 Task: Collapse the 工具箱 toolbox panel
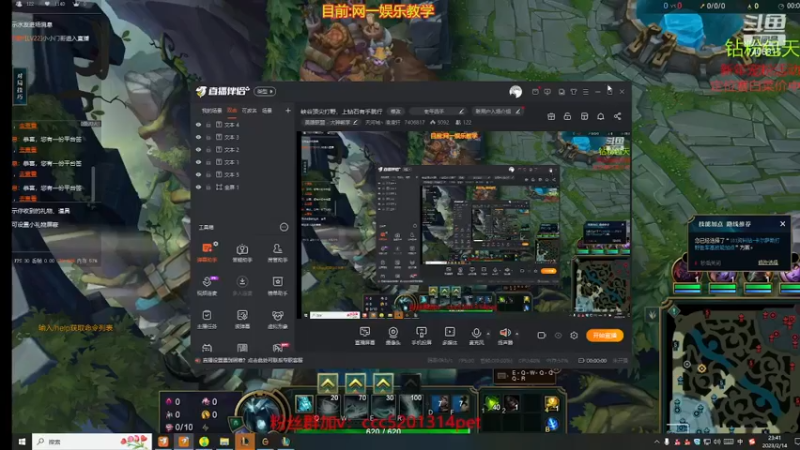284,227
